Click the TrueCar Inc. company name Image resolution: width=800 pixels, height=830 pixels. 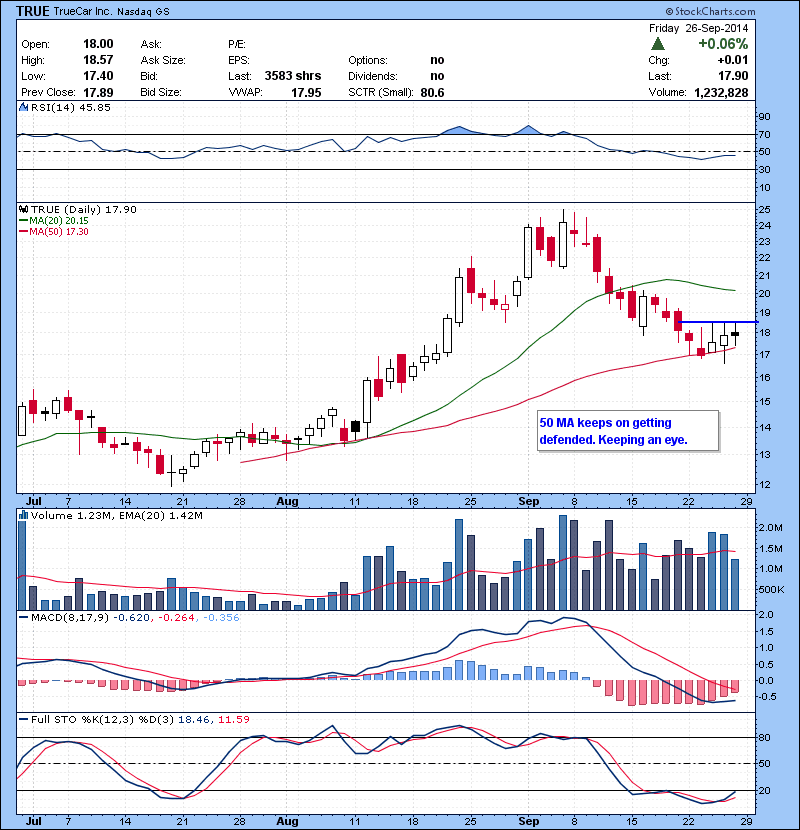click(x=83, y=11)
